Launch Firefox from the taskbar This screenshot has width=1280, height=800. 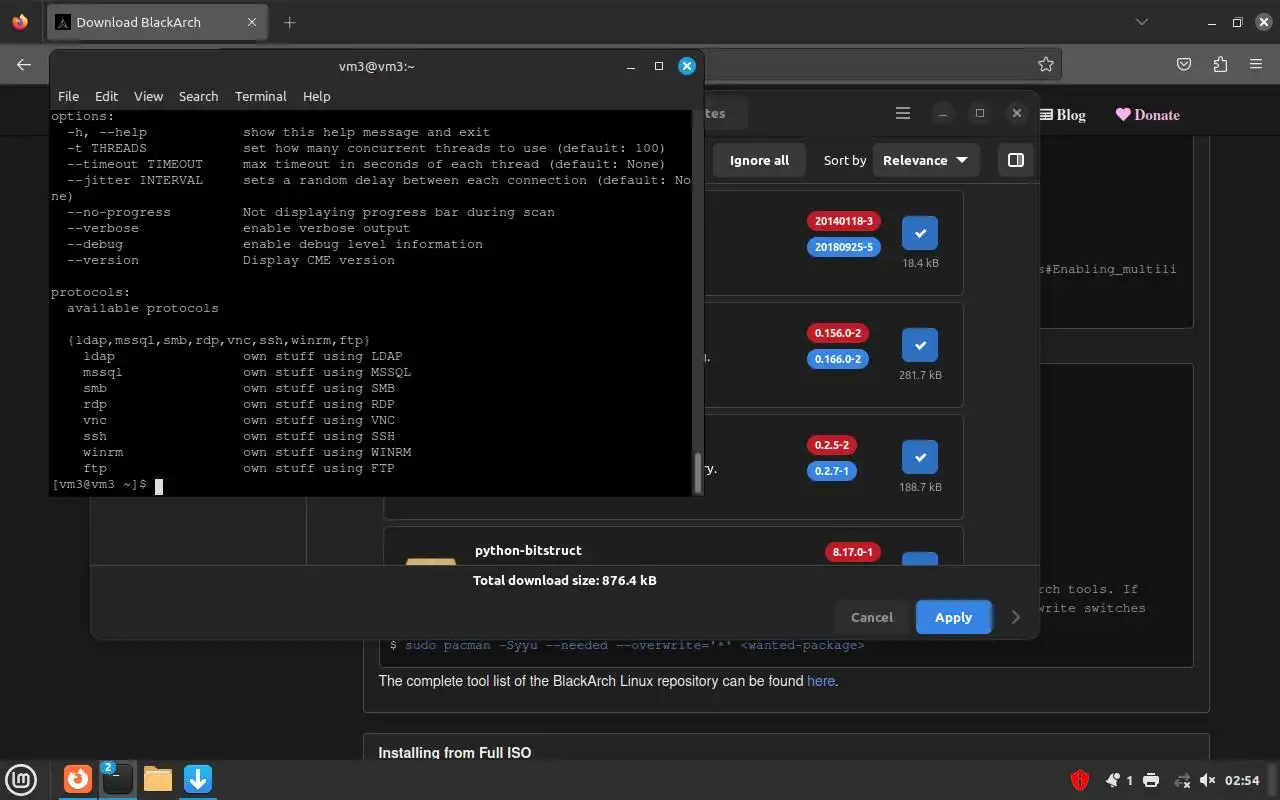pyautogui.click(x=78, y=779)
